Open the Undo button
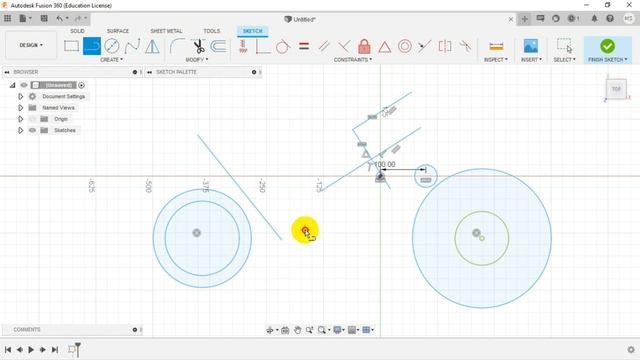 (60, 18)
